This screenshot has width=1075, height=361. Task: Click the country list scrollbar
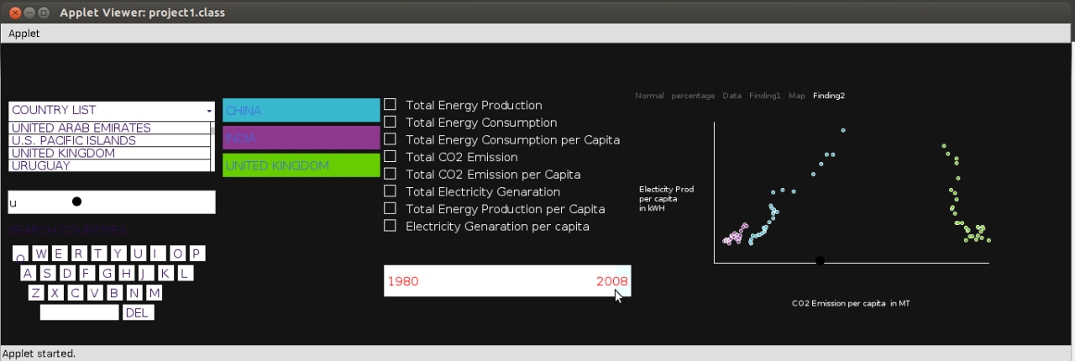(x=213, y=147)
